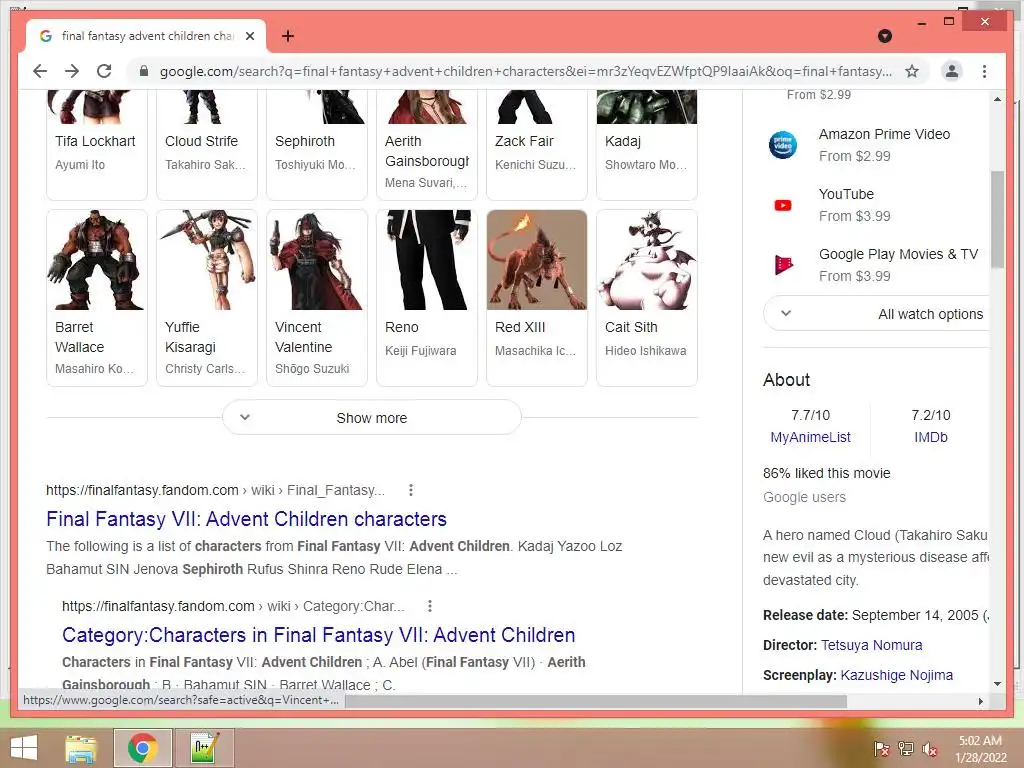Click the Chrome taskbar icon
This screenshot has height=768, width=1024.
[142, 748]
